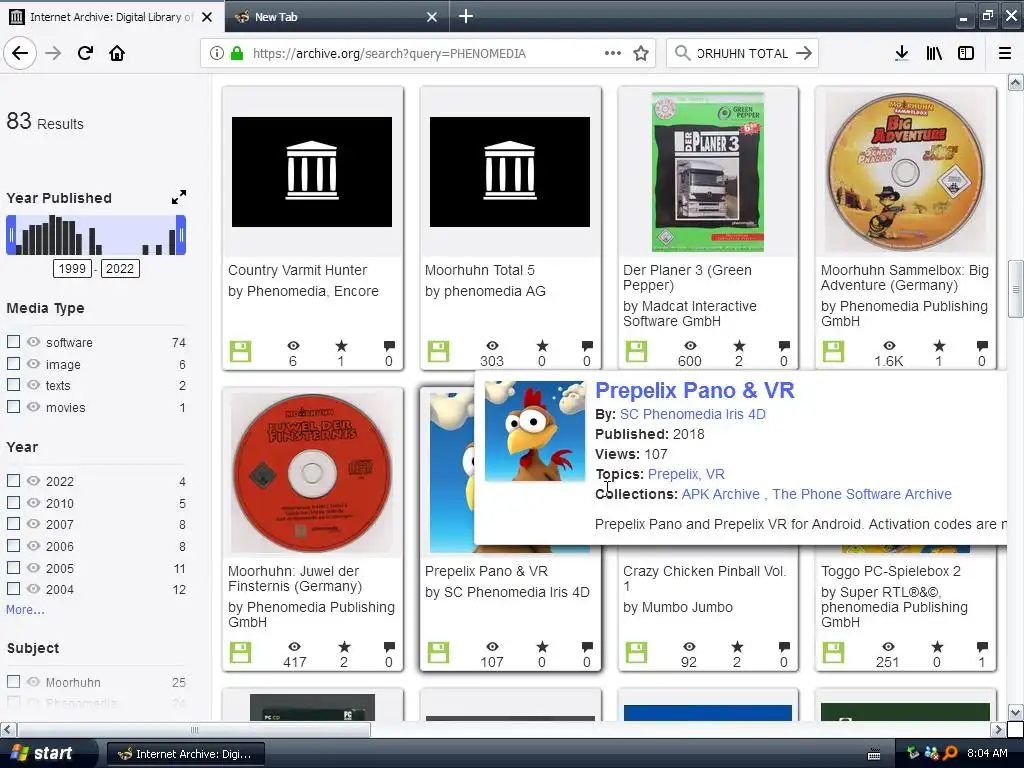Open a new browser tab
The image size is (1024, 768).
click(466, 16)
